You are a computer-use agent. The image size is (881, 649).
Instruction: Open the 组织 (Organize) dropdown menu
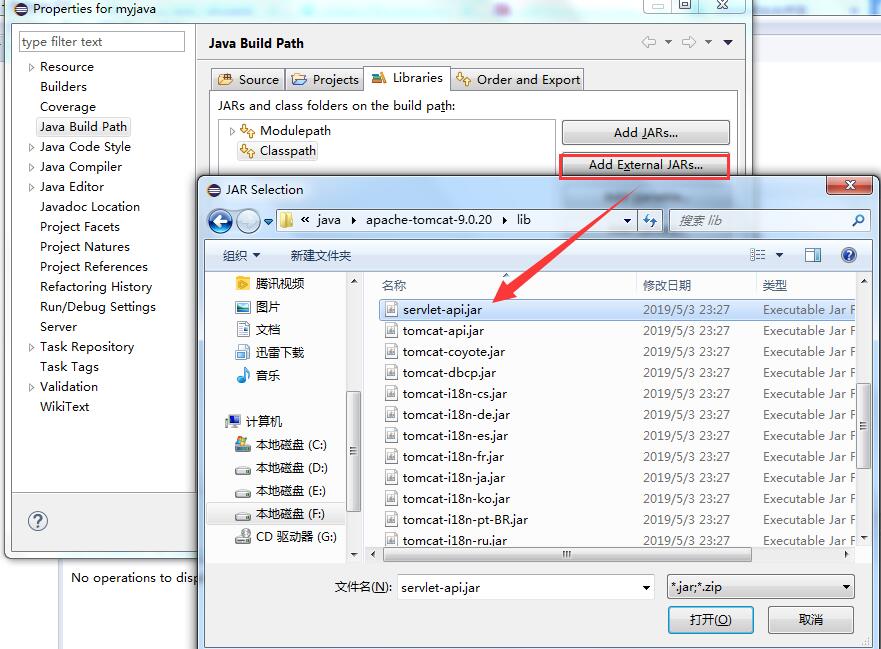pyautogui.click(x=241, y=256)
